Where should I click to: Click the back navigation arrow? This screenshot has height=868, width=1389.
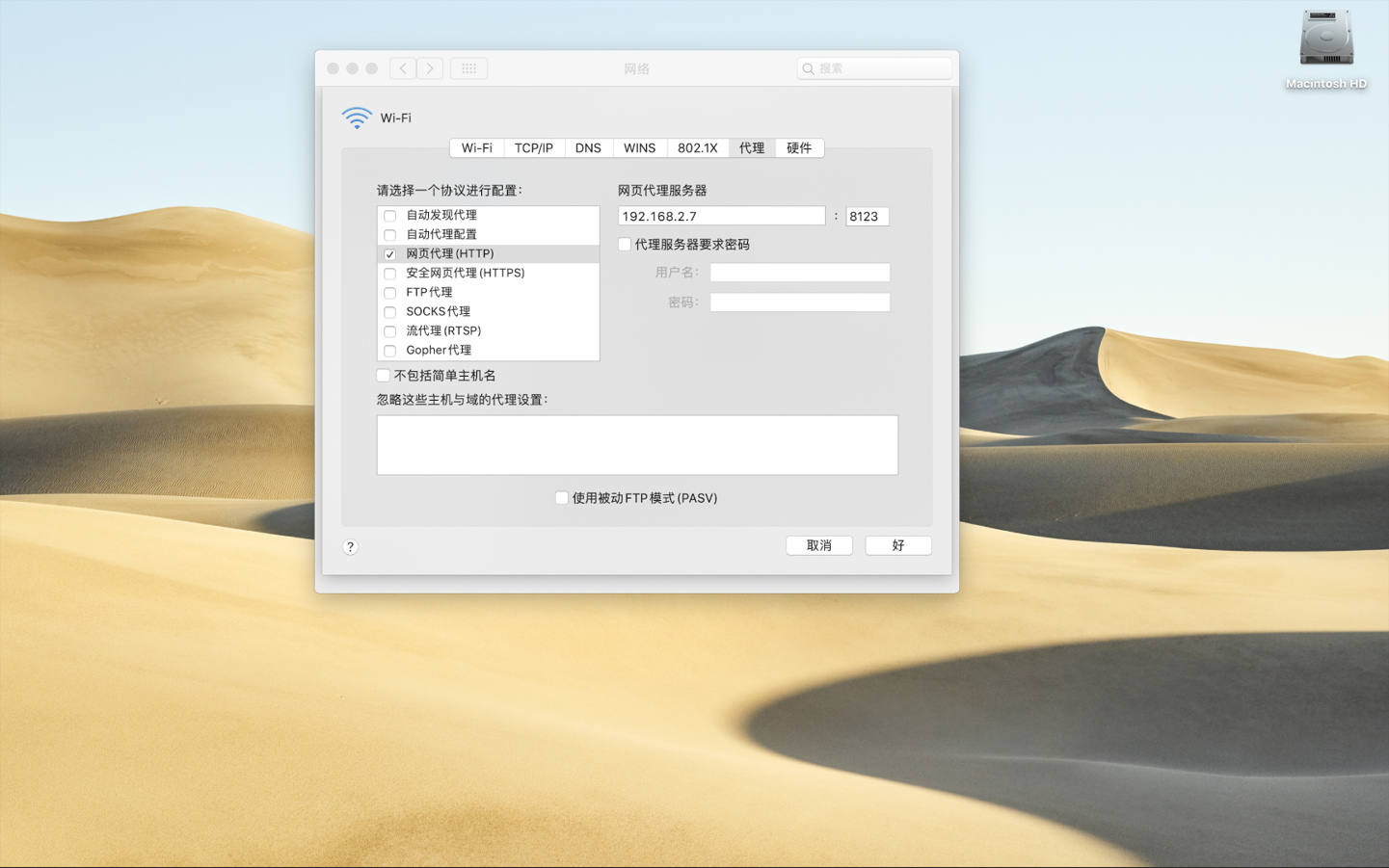point(402,67)
